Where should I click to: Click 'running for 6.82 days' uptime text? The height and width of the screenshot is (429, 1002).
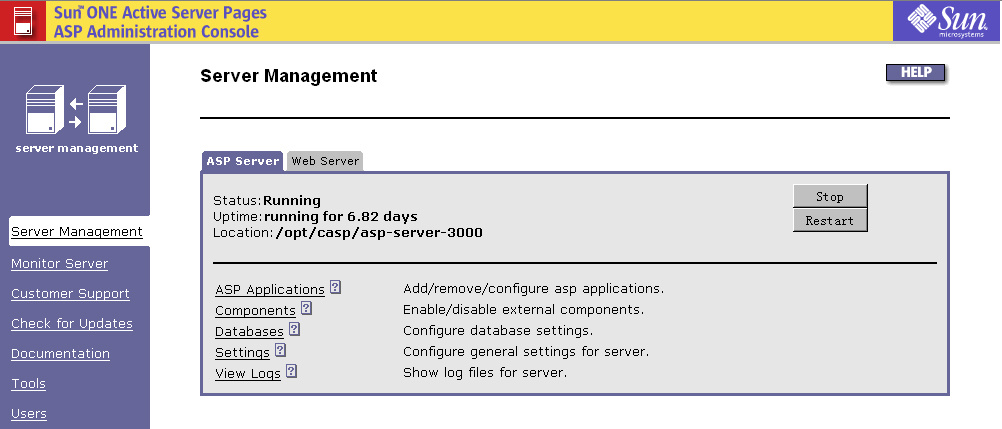[341, 217]
